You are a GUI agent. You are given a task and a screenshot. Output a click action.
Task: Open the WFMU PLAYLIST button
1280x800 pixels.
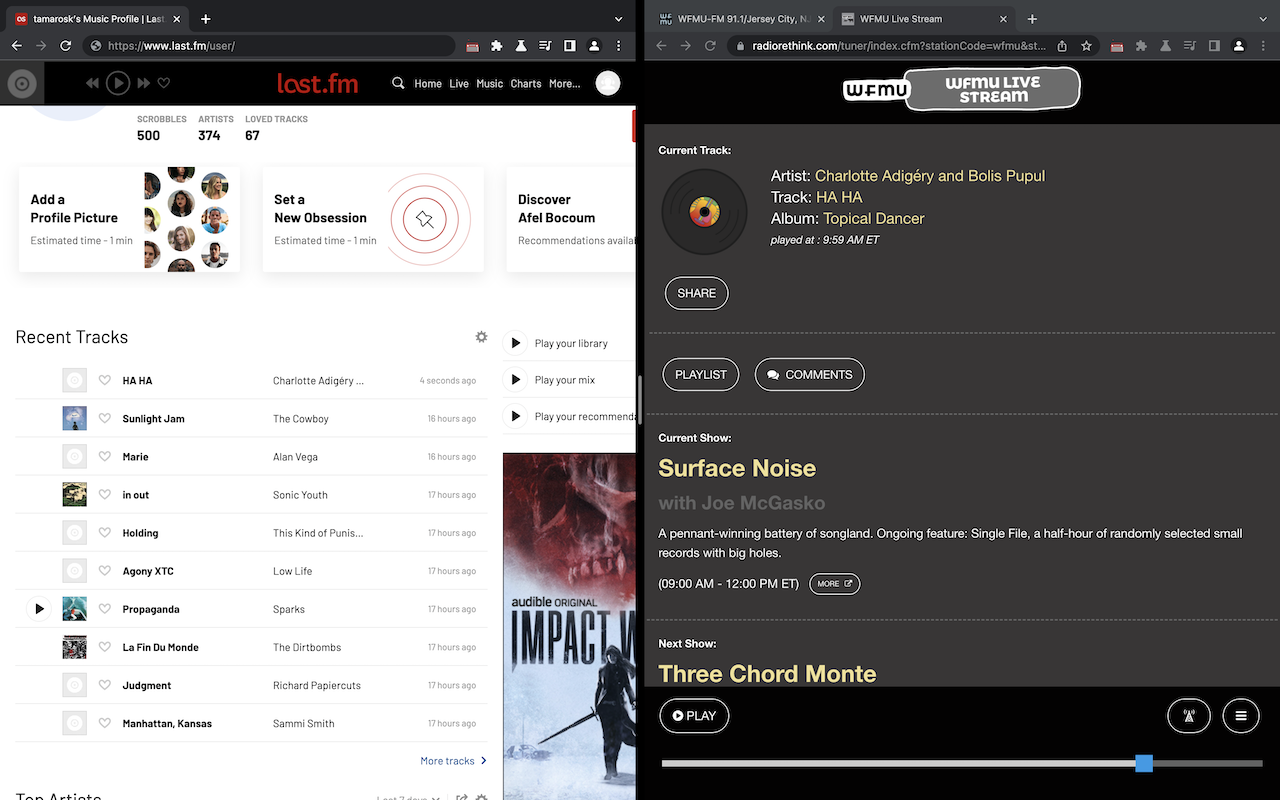701,374
